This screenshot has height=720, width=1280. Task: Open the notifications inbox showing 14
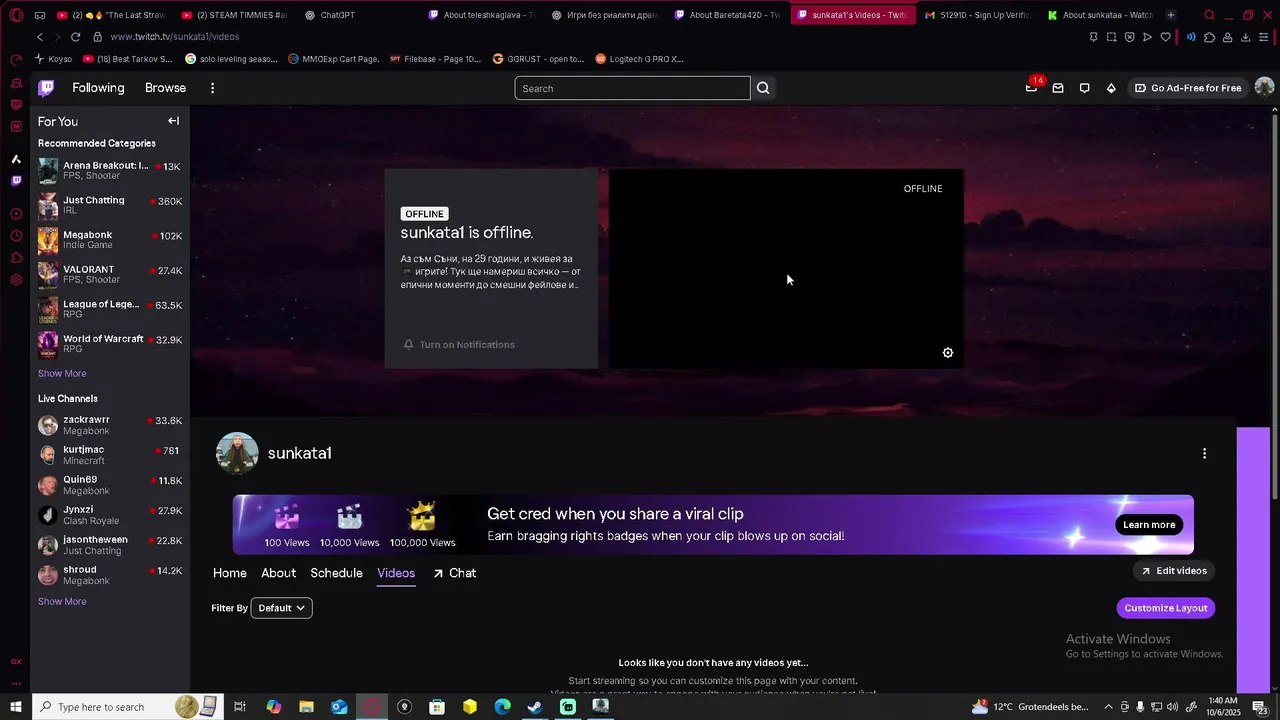[1031, 88]
